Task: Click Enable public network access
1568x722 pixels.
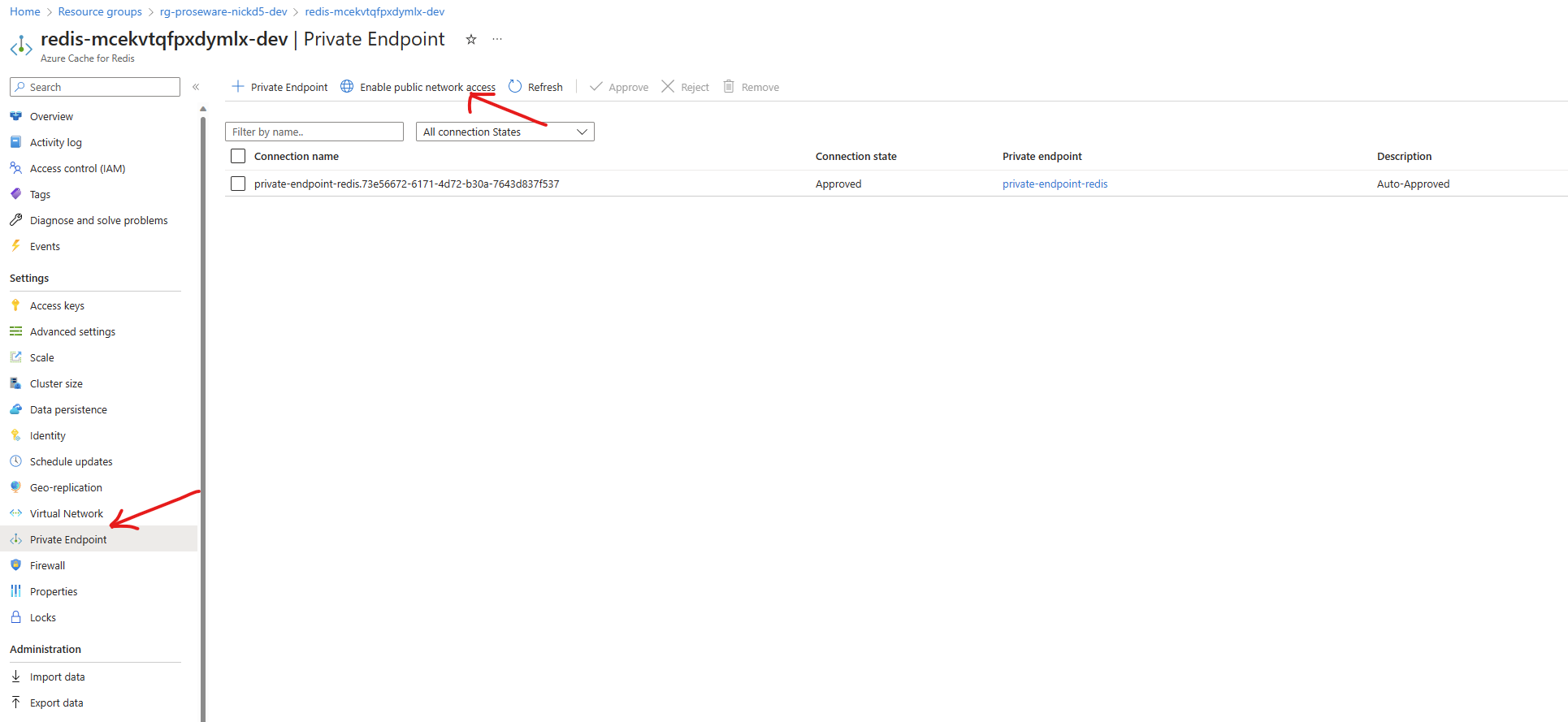Action: 418,87
